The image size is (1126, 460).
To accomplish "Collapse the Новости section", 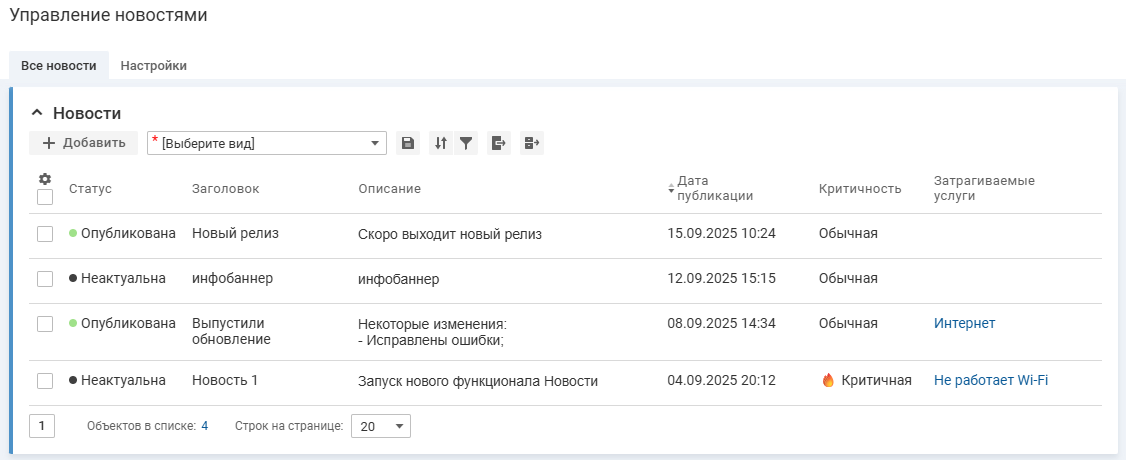I will pos(37,113).
